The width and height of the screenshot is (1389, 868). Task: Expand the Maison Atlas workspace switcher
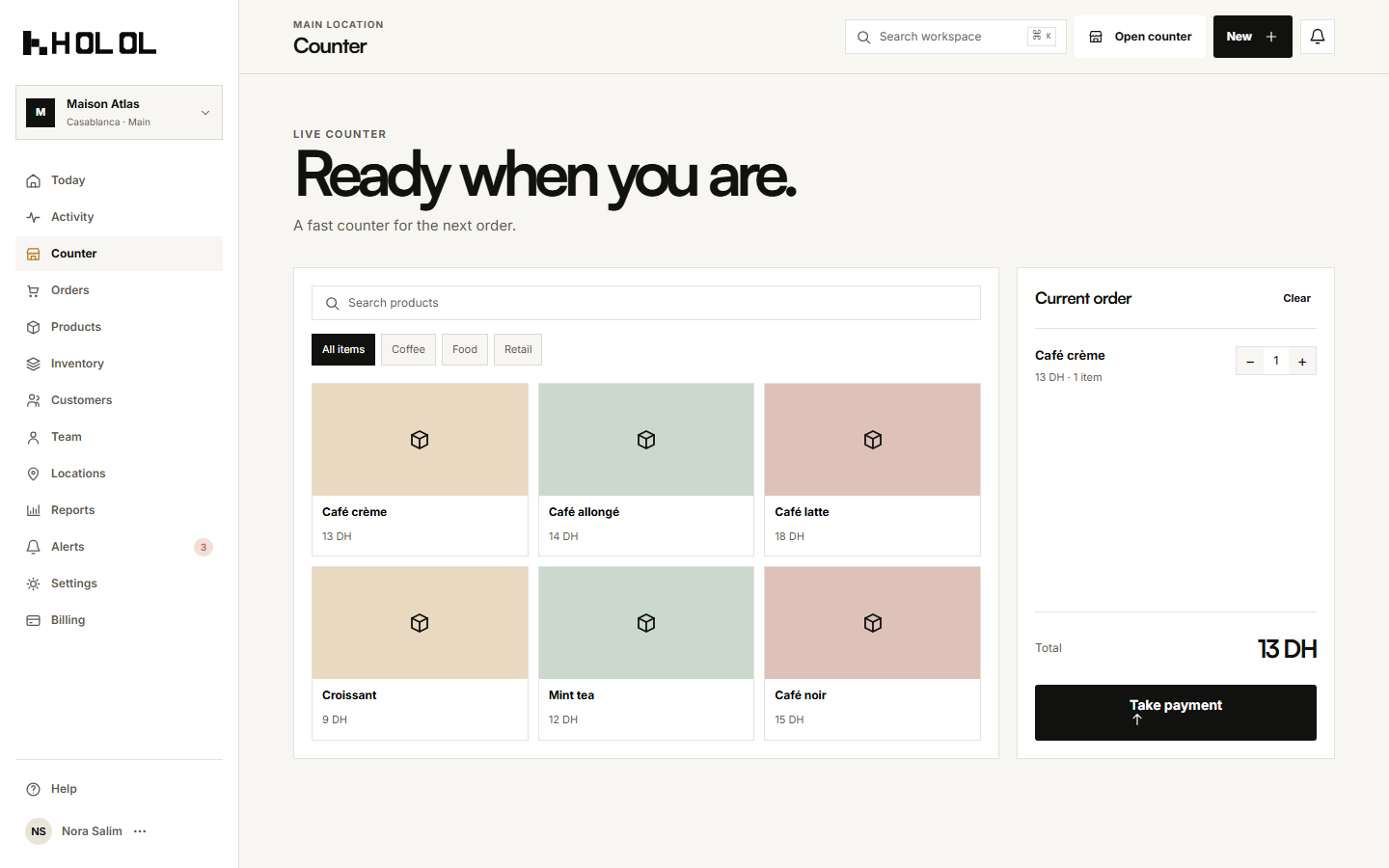[x=119, y=113]
